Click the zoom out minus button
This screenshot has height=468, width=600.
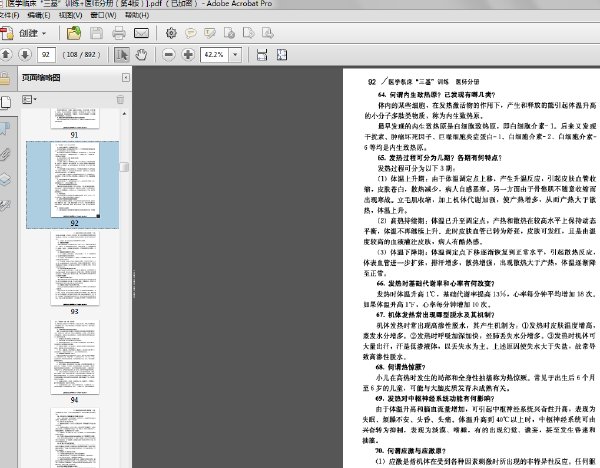coord(168,55)
